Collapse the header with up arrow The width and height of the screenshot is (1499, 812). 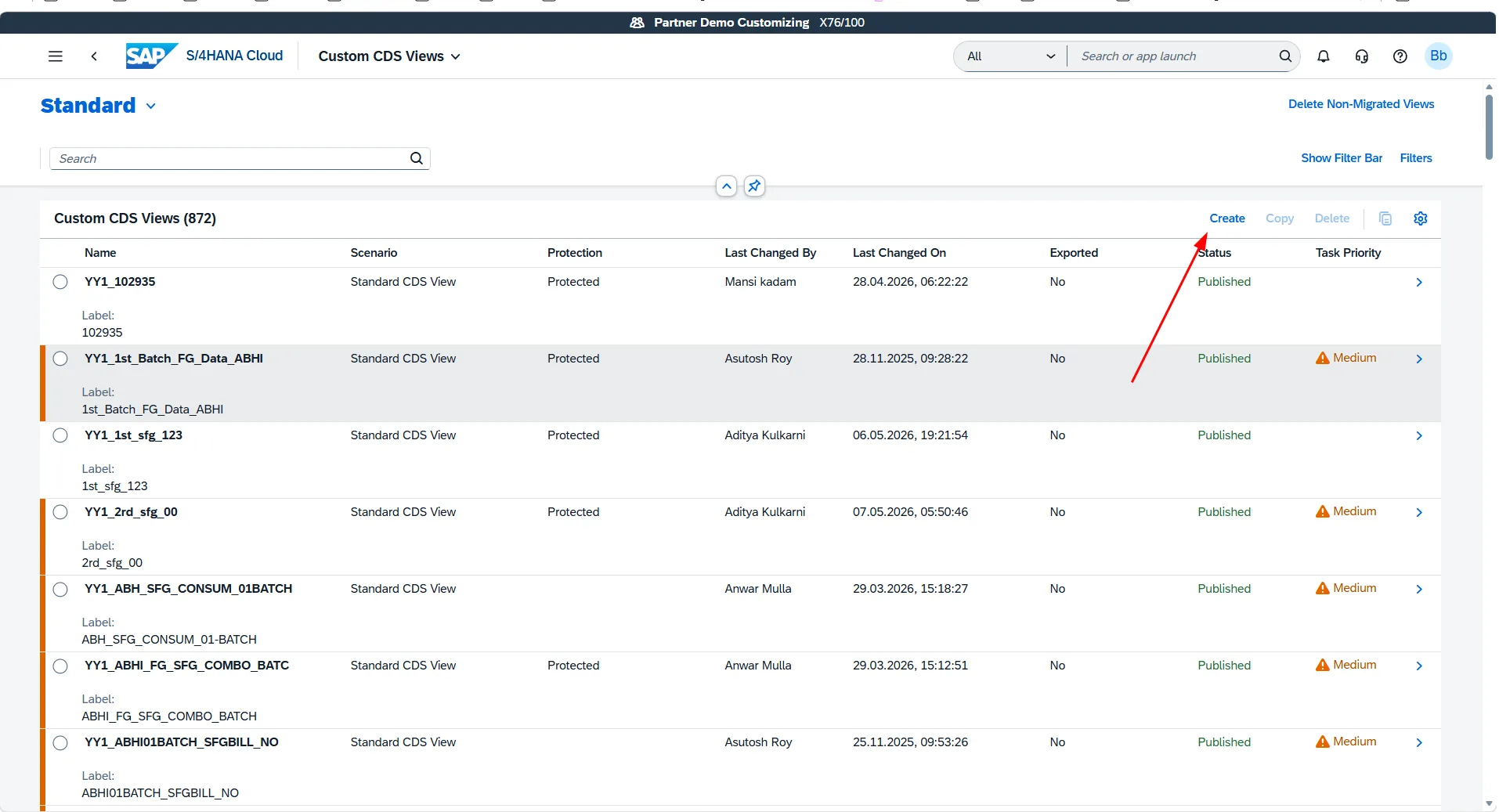tap(727, 186)
